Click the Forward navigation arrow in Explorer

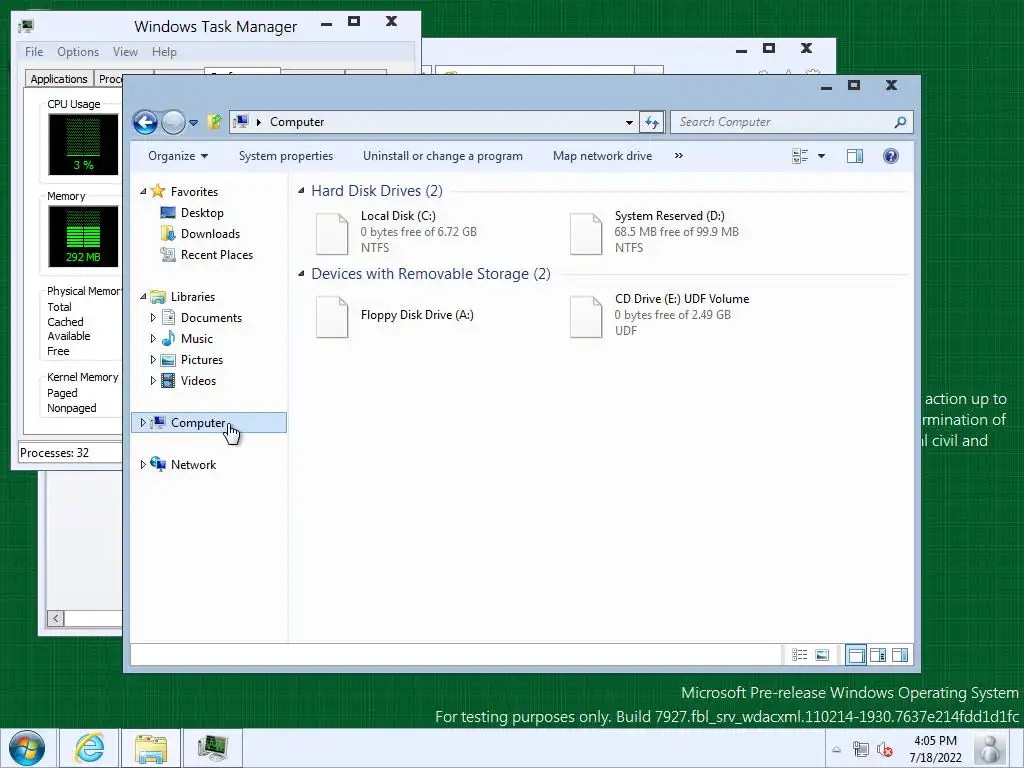[173, 122]
